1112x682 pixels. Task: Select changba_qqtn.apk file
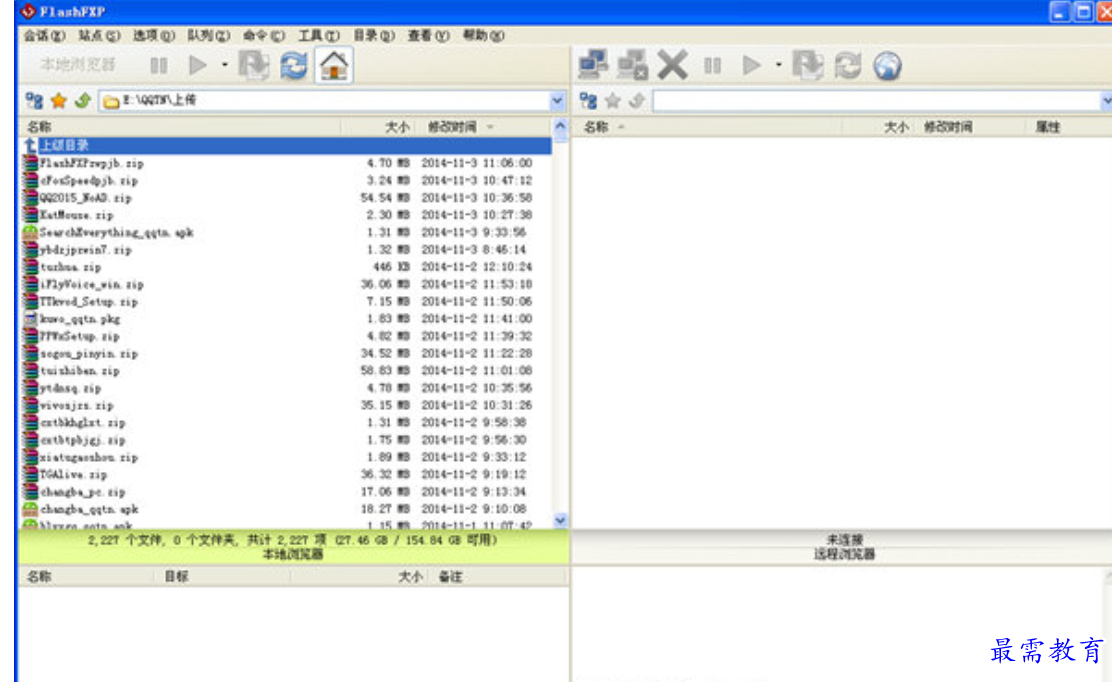89,509
